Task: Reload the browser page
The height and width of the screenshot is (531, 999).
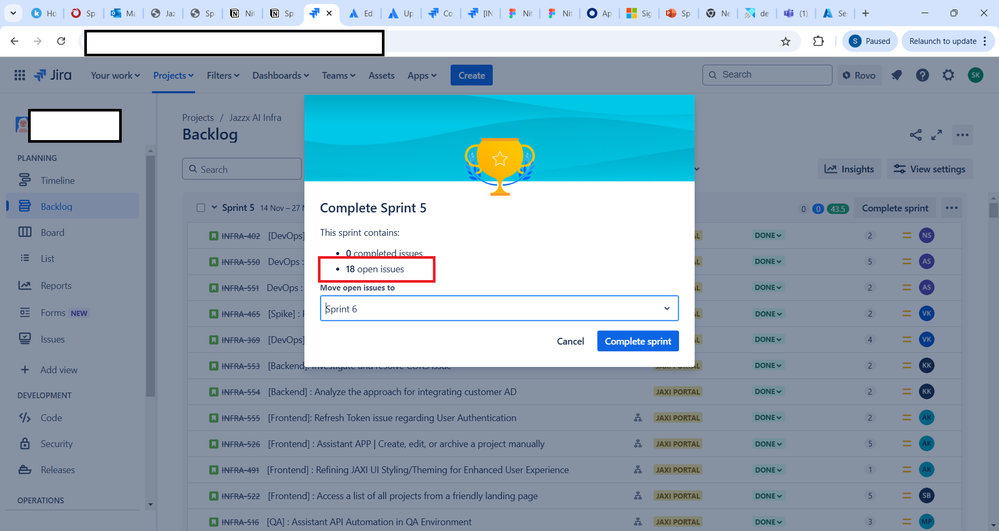Action: 61,41
